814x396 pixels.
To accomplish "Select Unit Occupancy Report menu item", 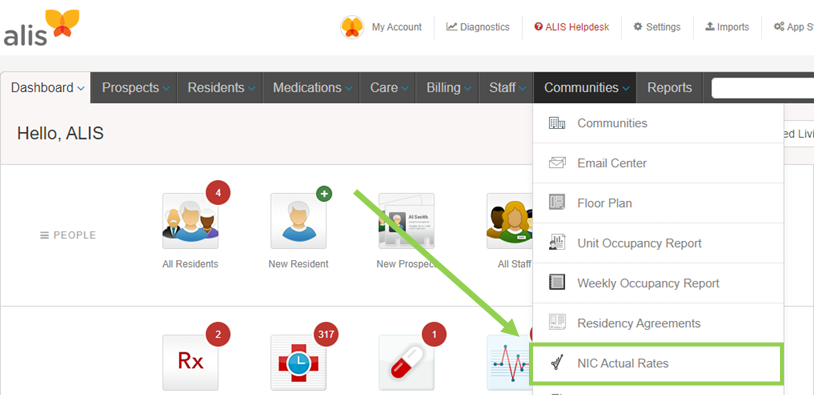I will [x=658, y=243].
